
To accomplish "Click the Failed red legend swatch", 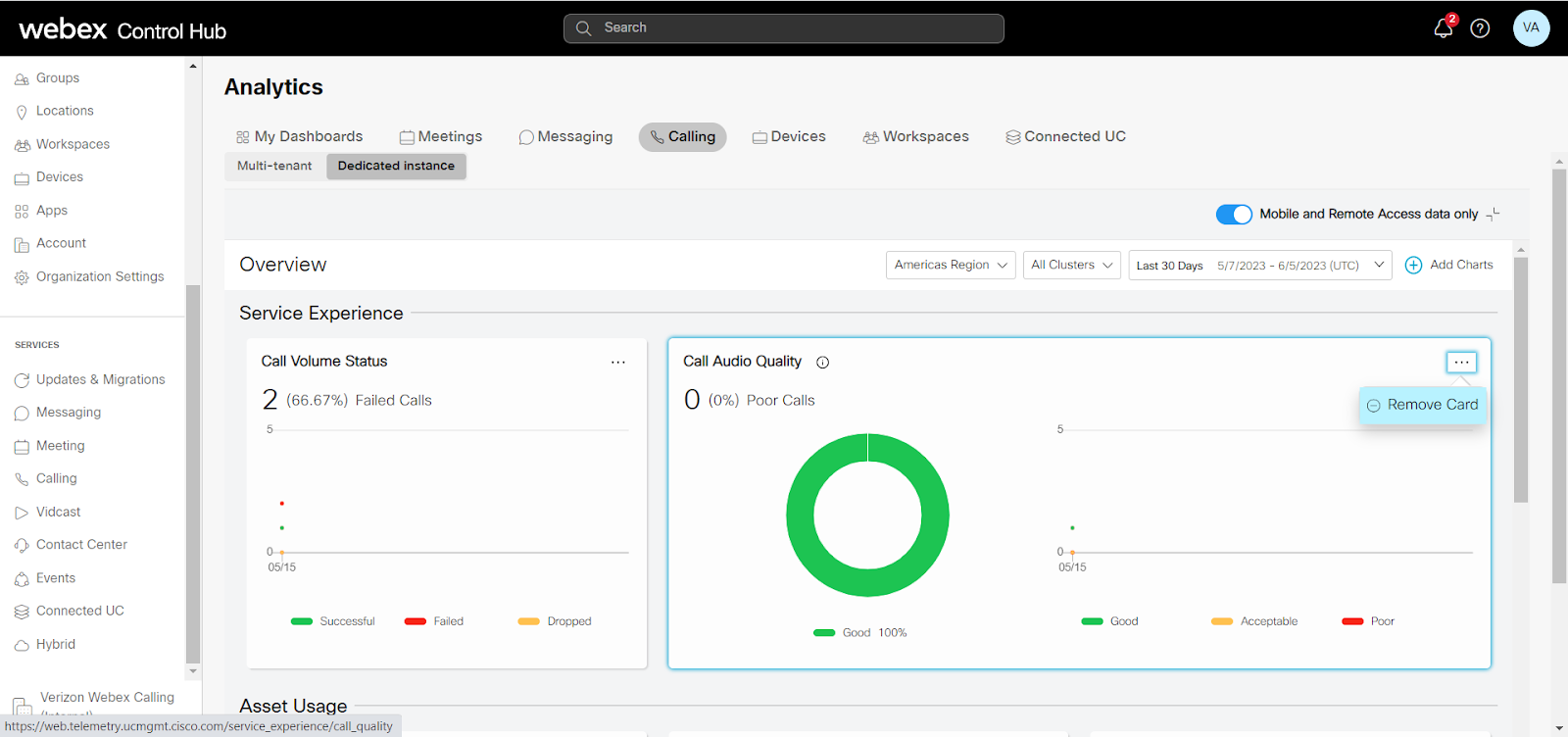I will (416, 621).
